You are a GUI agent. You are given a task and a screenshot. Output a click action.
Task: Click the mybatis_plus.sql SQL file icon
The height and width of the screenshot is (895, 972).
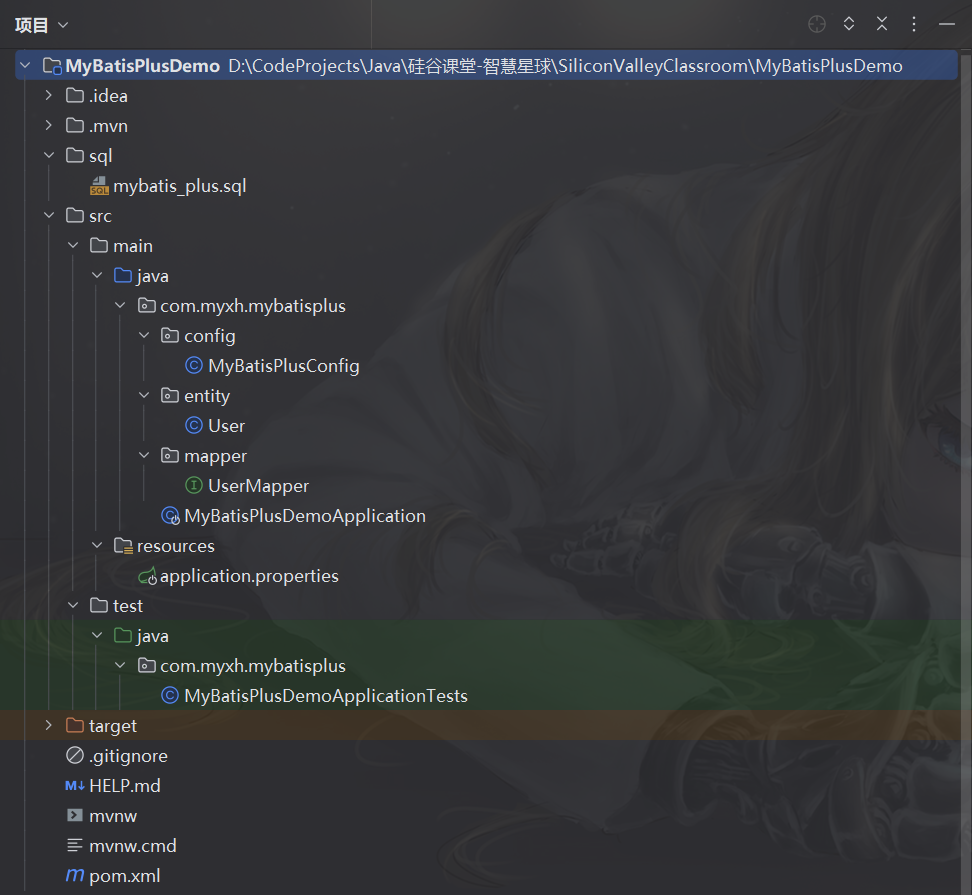(x=99, y=185)
